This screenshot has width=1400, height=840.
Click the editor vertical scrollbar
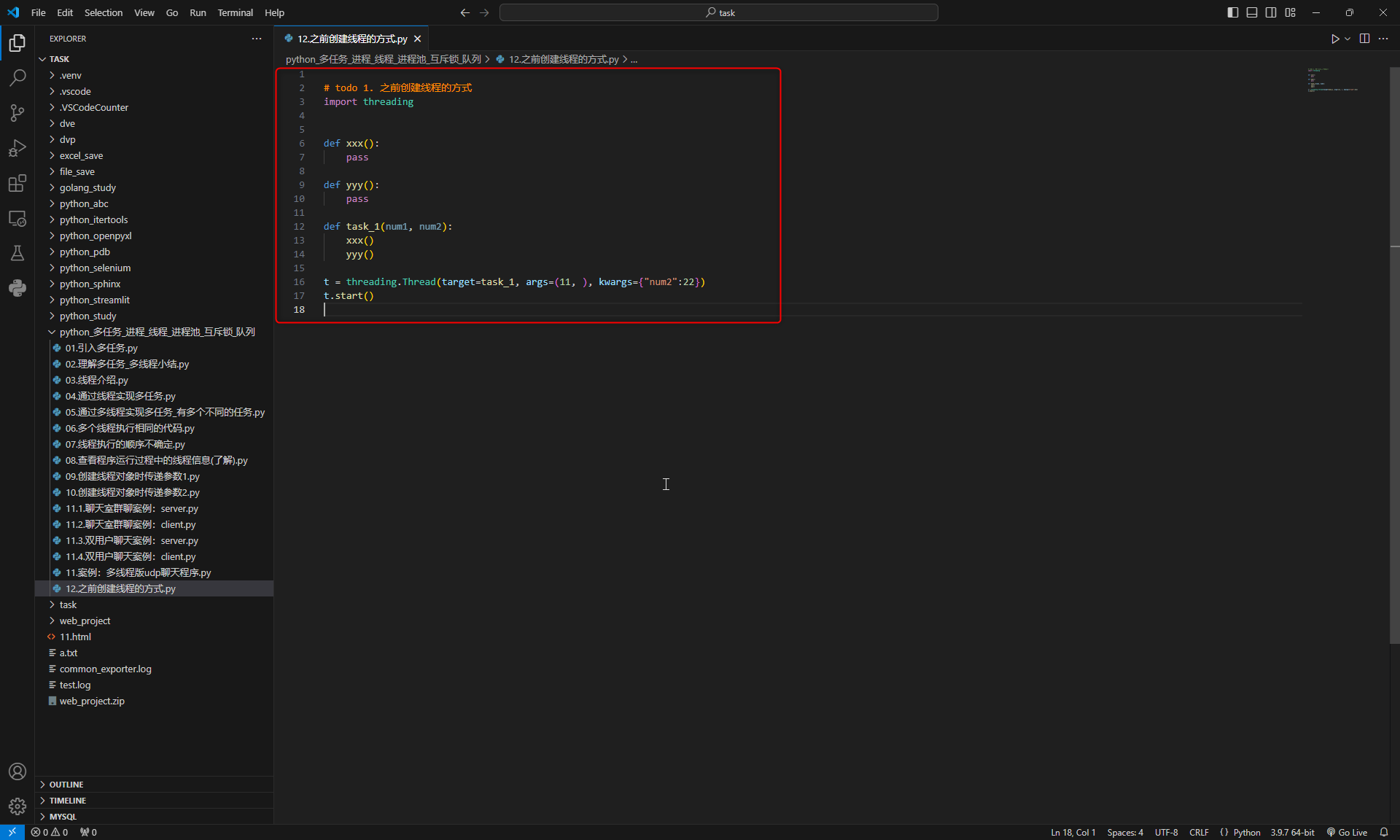pyautogui.click(x=1394, y=365)
